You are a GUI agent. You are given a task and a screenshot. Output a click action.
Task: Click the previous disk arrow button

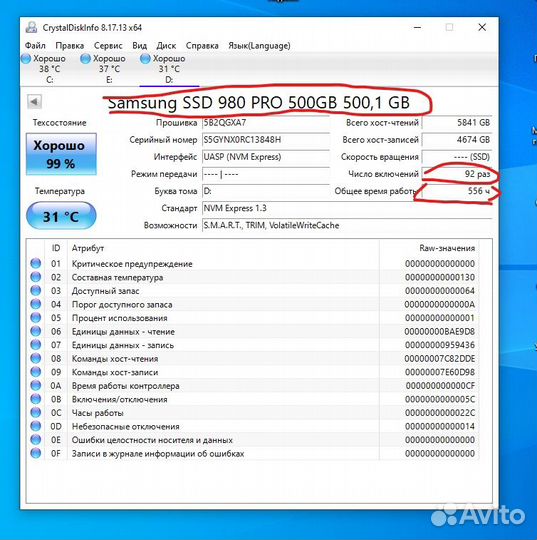34,102
